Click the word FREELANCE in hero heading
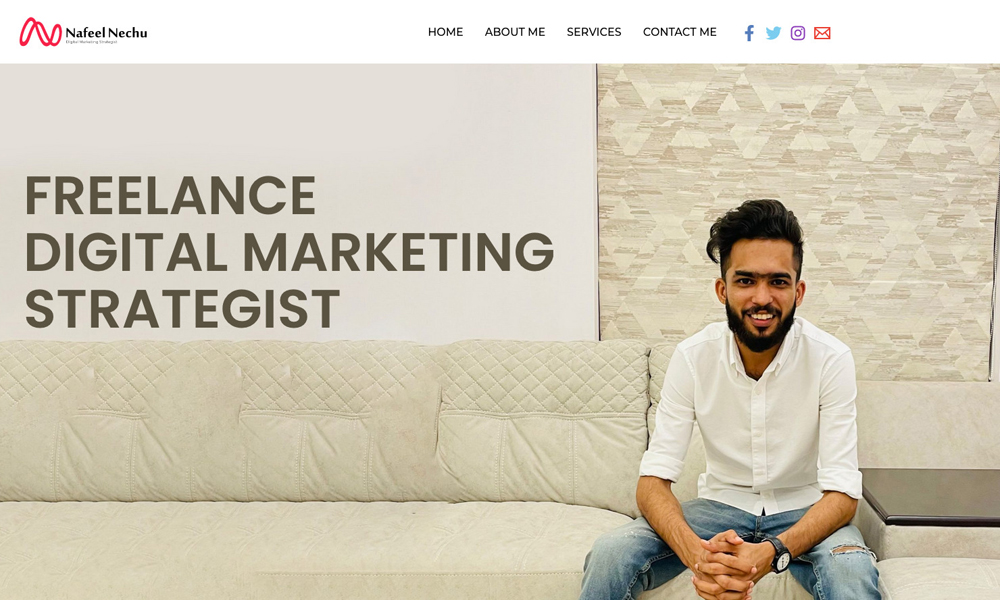Image resolution: width=1000 pixels, height=600 pixels. tap(170, 196)
